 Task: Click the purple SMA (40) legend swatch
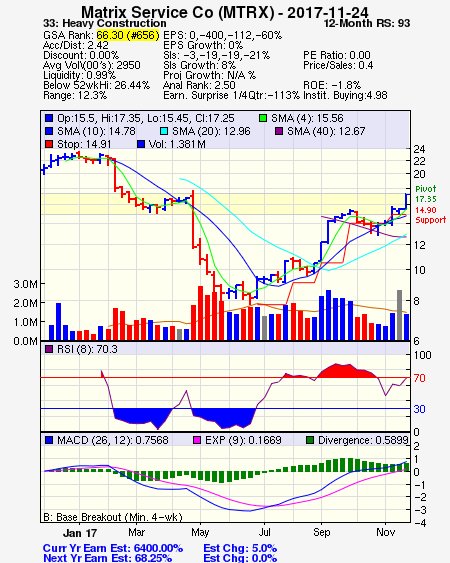279,131
